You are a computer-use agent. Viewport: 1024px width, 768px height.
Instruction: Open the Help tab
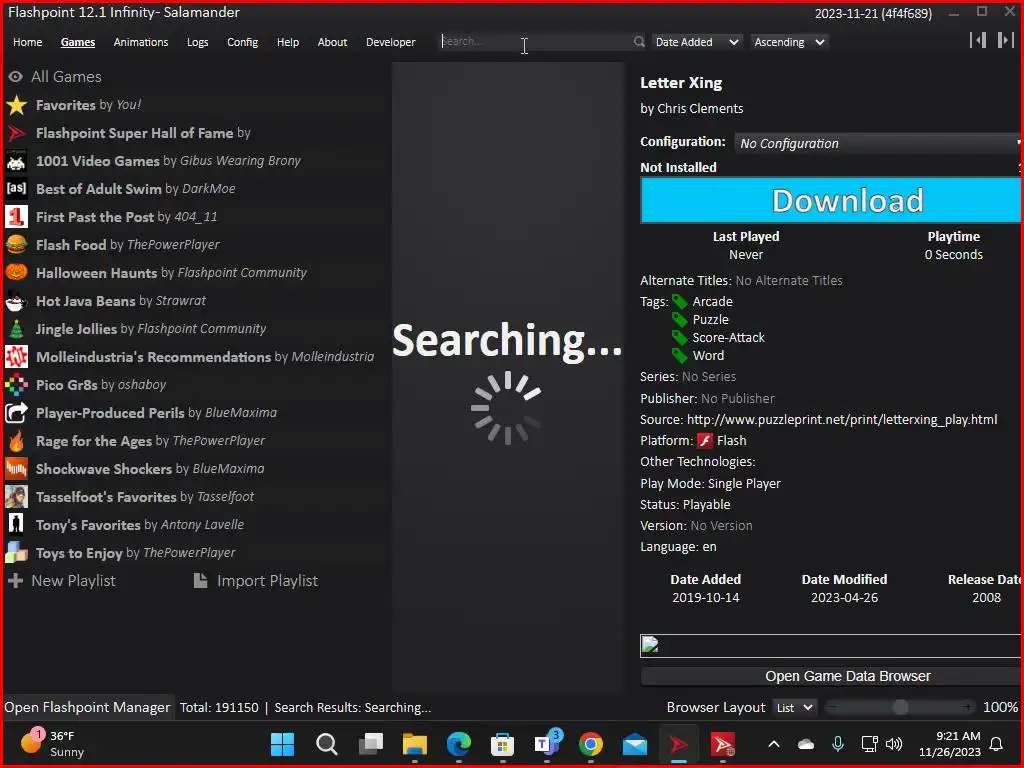coord(287,42)
